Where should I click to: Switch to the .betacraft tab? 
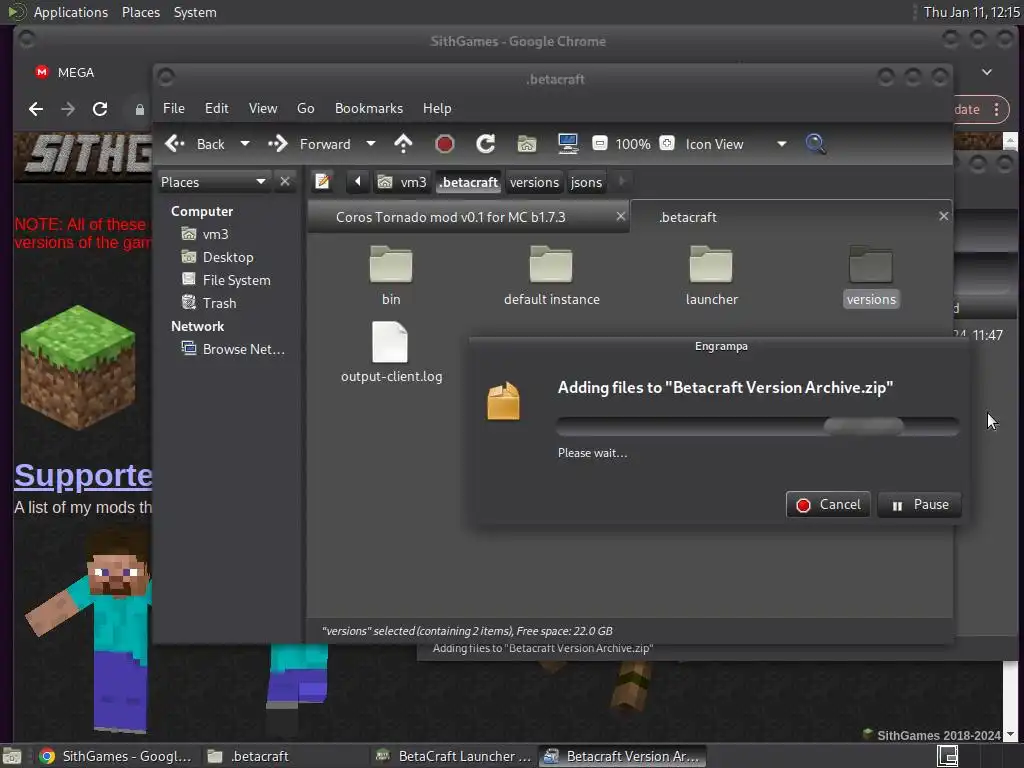[688, 217]
